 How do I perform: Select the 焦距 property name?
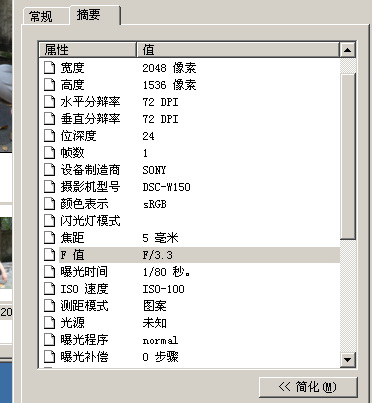tap(72, 238)
